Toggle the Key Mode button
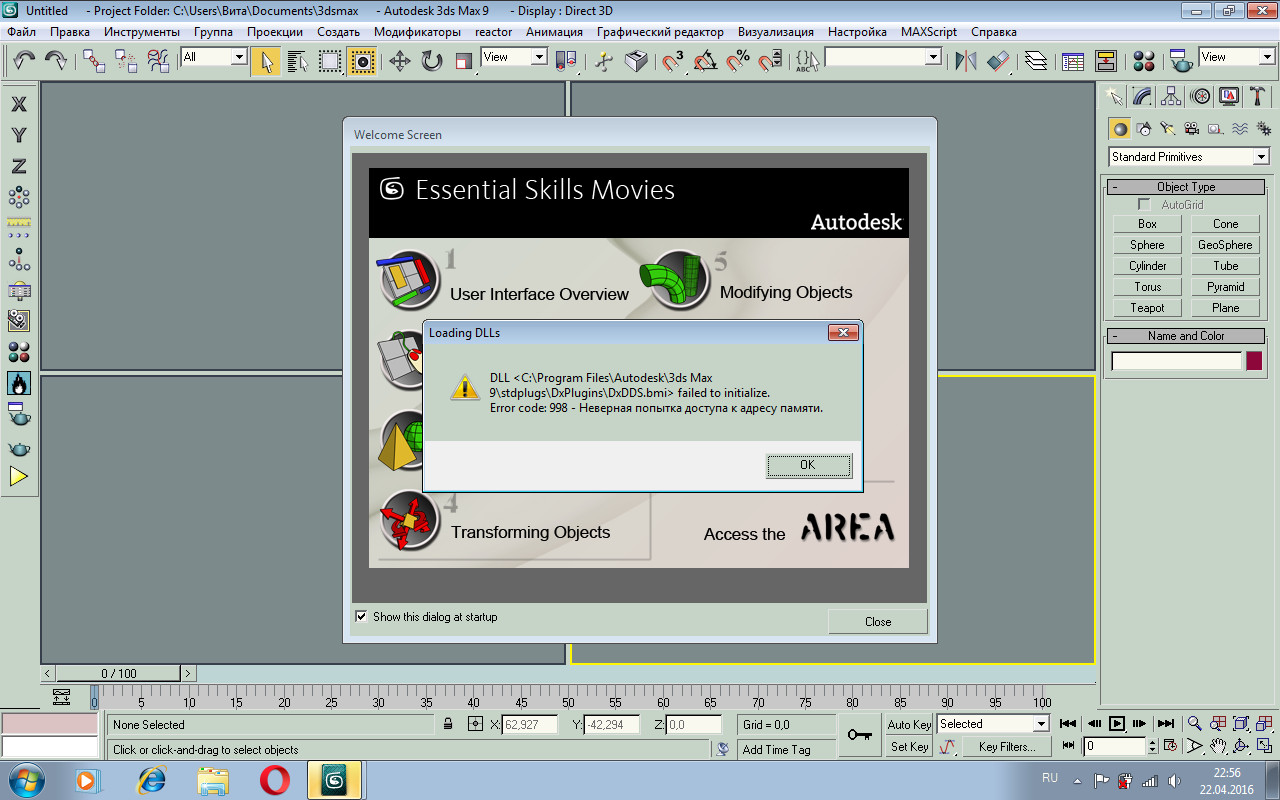 [x=1068, y=745]
